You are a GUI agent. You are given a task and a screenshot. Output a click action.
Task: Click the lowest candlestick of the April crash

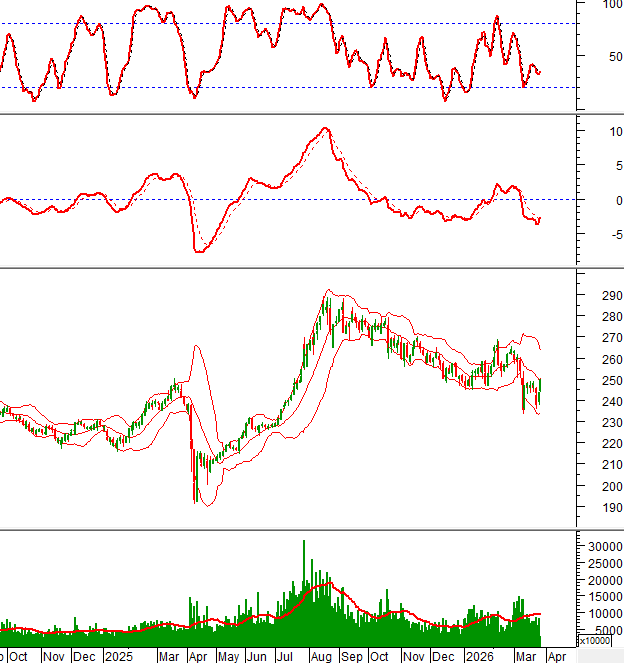[x=195, y=499]
